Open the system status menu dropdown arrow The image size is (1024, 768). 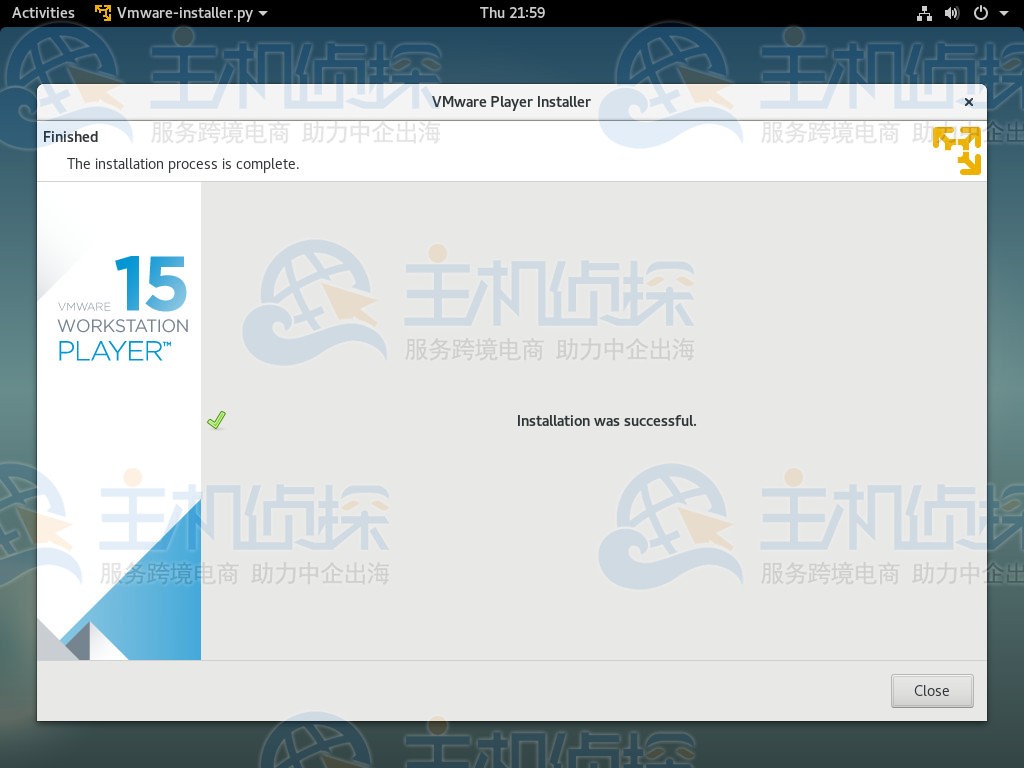click(x=1003, y=13)
